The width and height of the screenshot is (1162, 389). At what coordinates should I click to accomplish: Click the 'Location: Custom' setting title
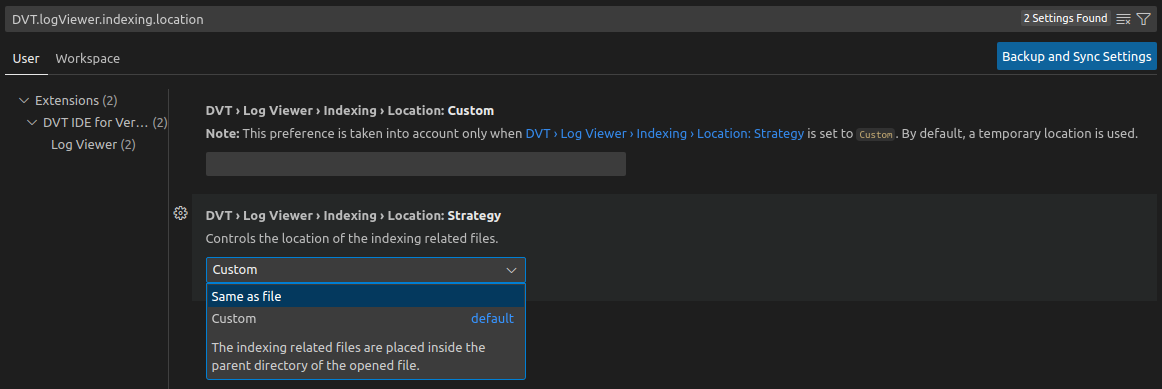pos(350,110)
